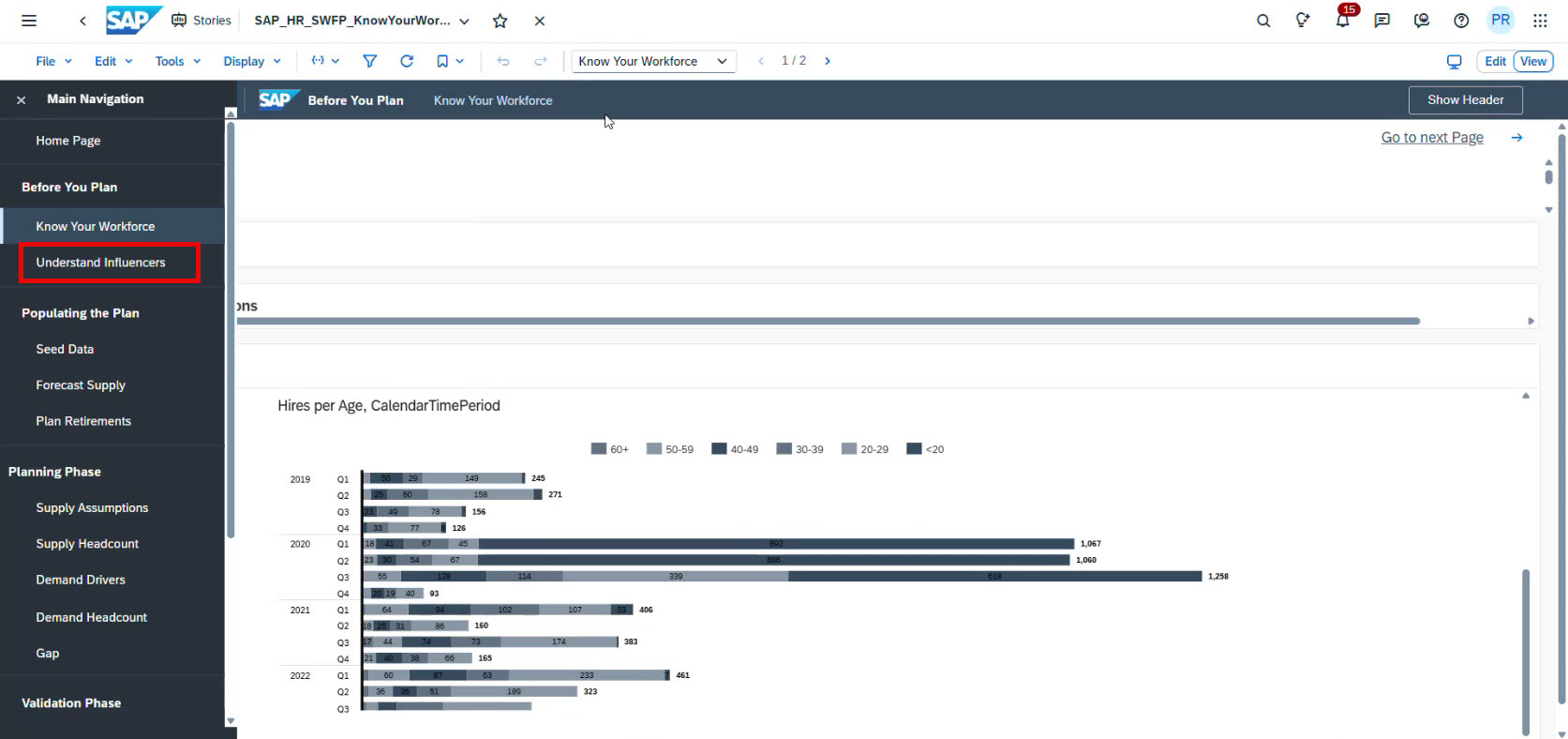
Task: Open the File menu
Action: tap(53, 61)
